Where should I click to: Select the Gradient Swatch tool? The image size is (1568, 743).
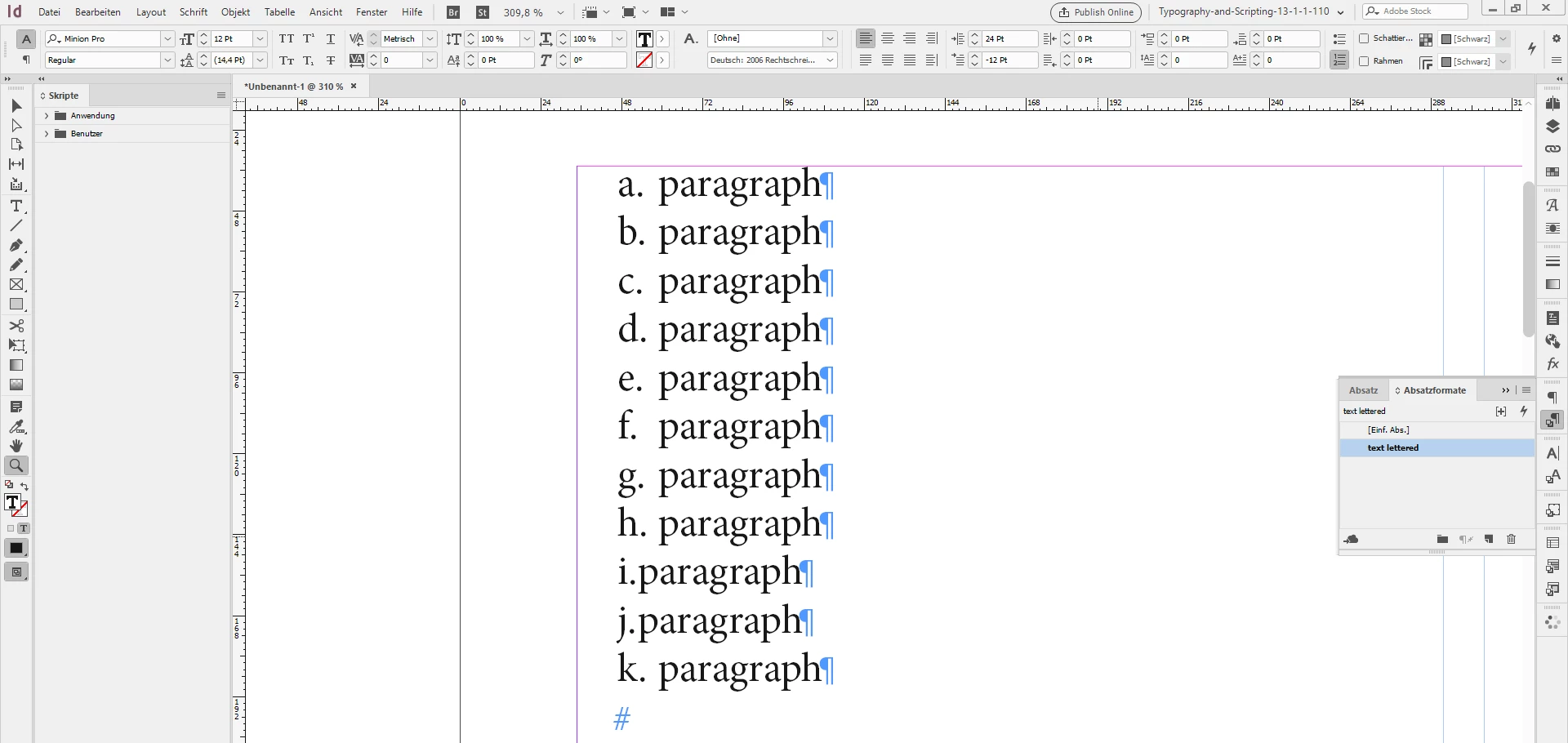[16, 365]
